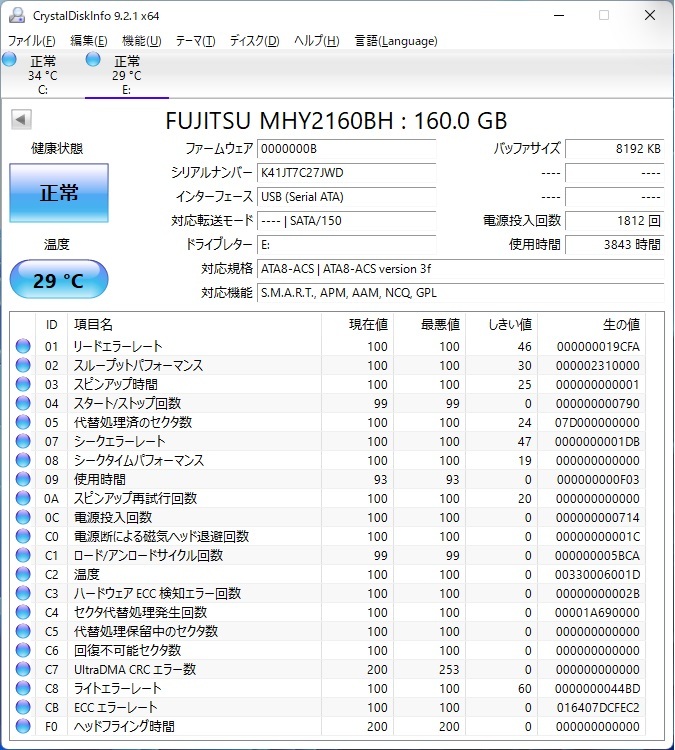675x750 pixels.
Task: Click the 項目名 column header
Action: pyautogui.click(x=194, y=325)
